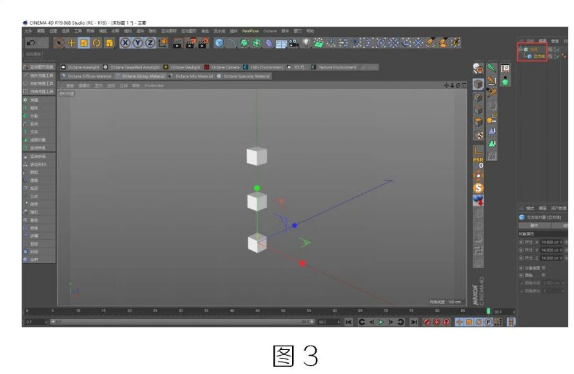The height and width of the screenshot is (374, 574).
Task: Add a Cube primitive from toolbar
Action: coord(219,43)
